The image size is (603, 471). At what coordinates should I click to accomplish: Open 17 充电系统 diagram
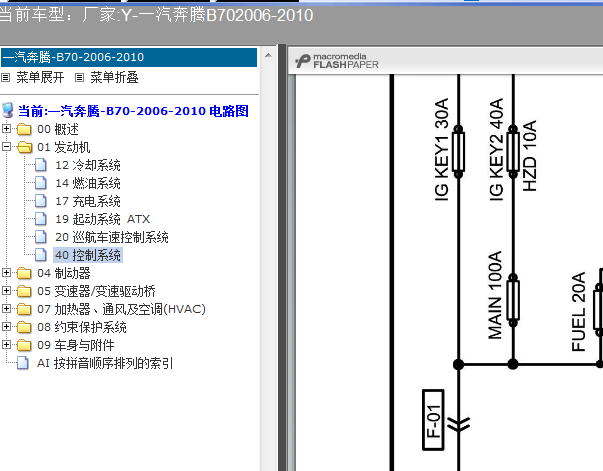[88, 201]
